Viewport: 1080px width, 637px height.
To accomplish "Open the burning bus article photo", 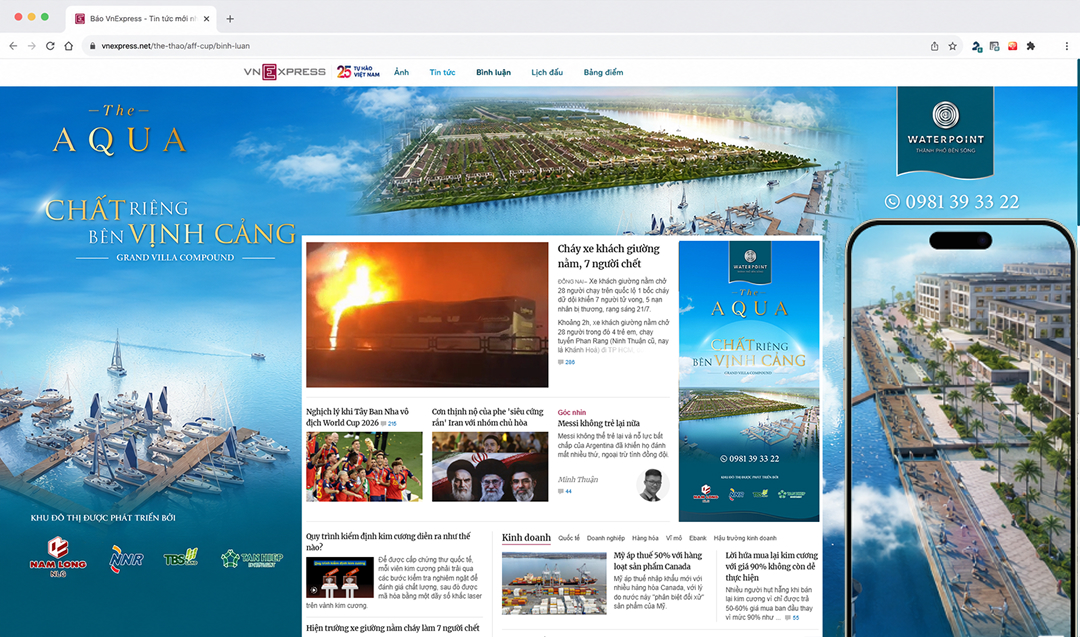I will pyautogui.click(x=427, y=315).
